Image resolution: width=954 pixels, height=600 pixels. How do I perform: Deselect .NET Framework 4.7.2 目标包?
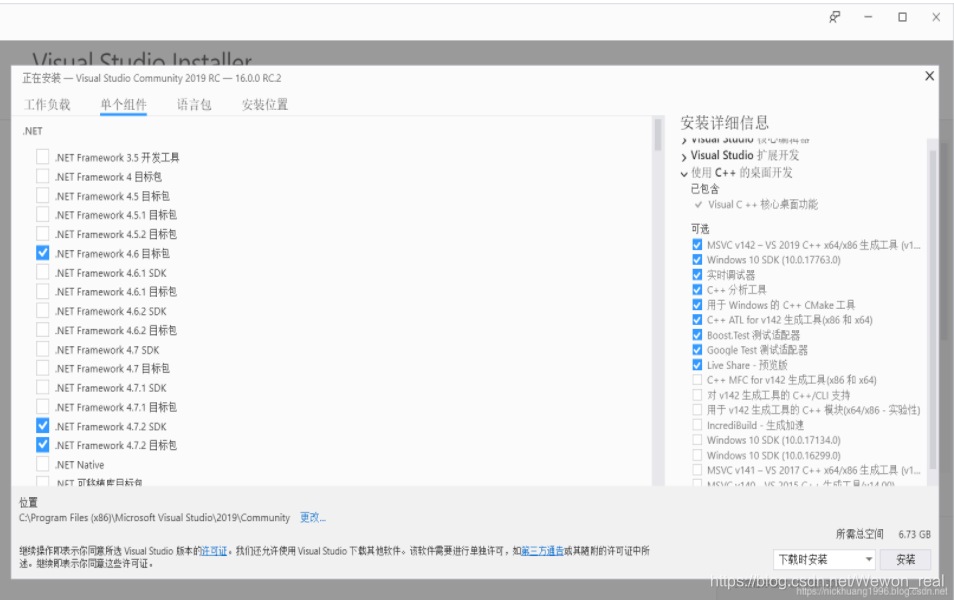[x=43, y=445]
